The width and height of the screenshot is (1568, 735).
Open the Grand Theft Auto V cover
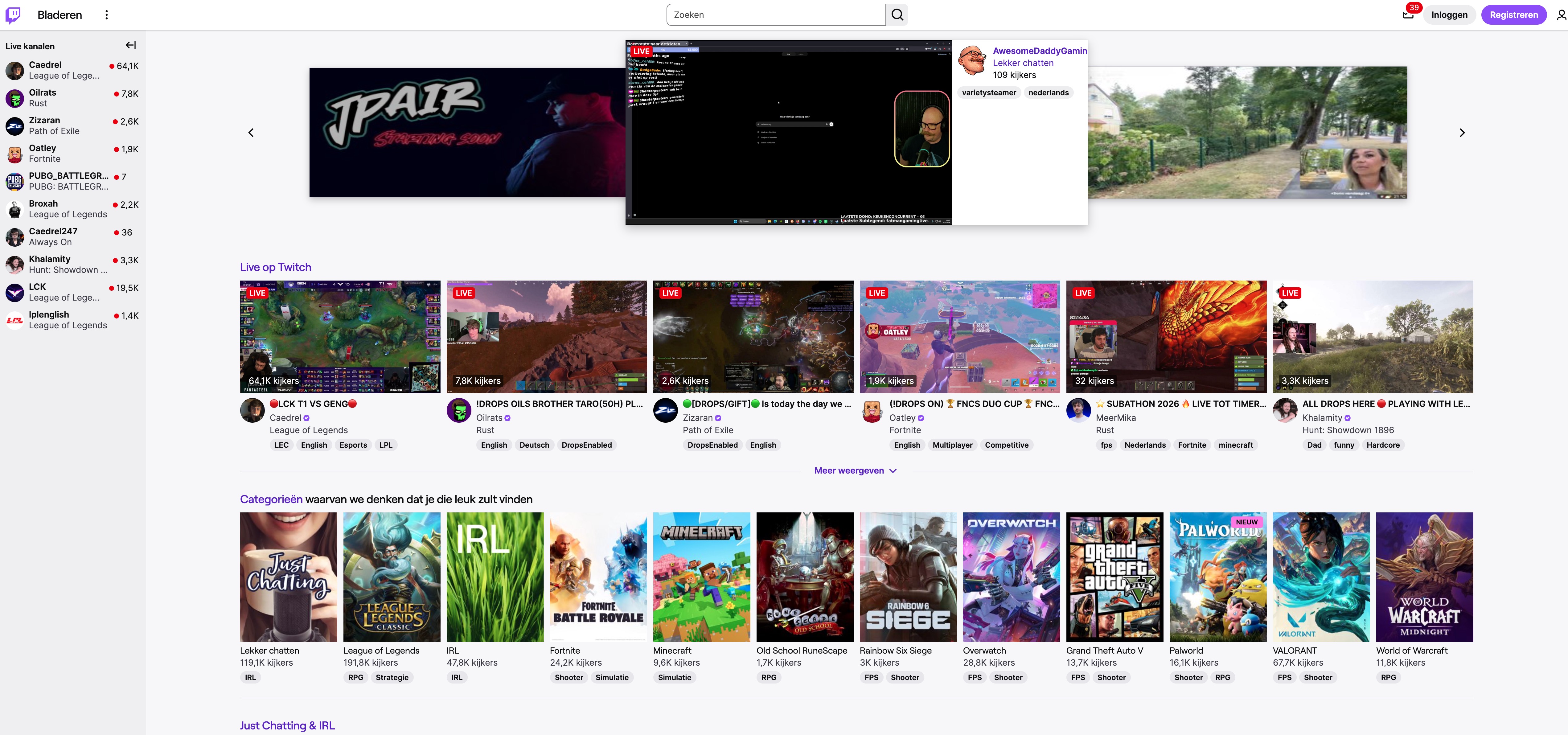coord(1114,577)
